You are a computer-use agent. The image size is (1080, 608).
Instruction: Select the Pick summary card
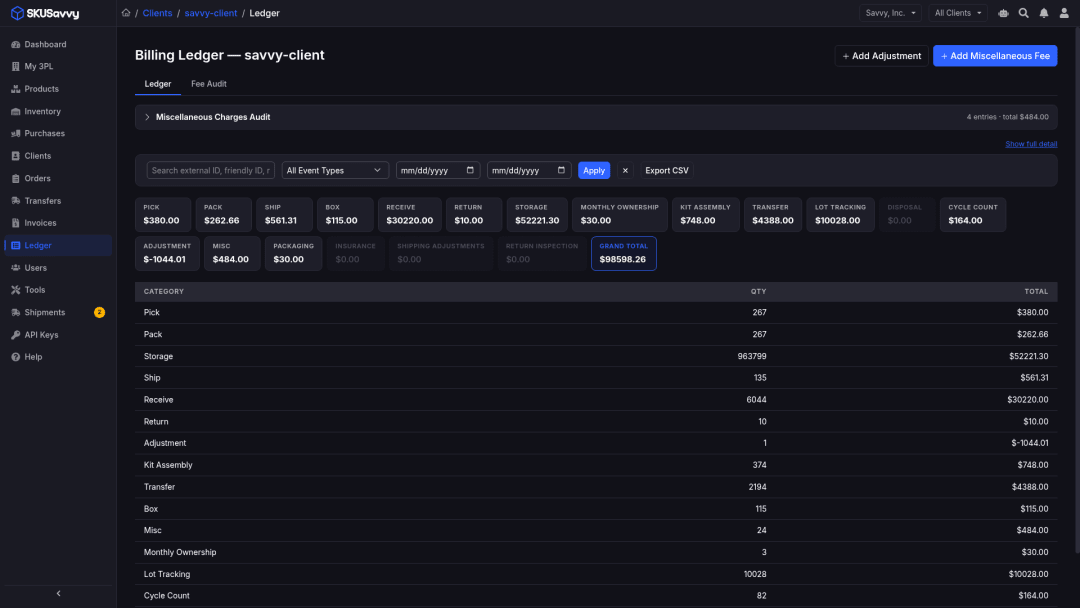pyautogui.click(x=163, y=214)
